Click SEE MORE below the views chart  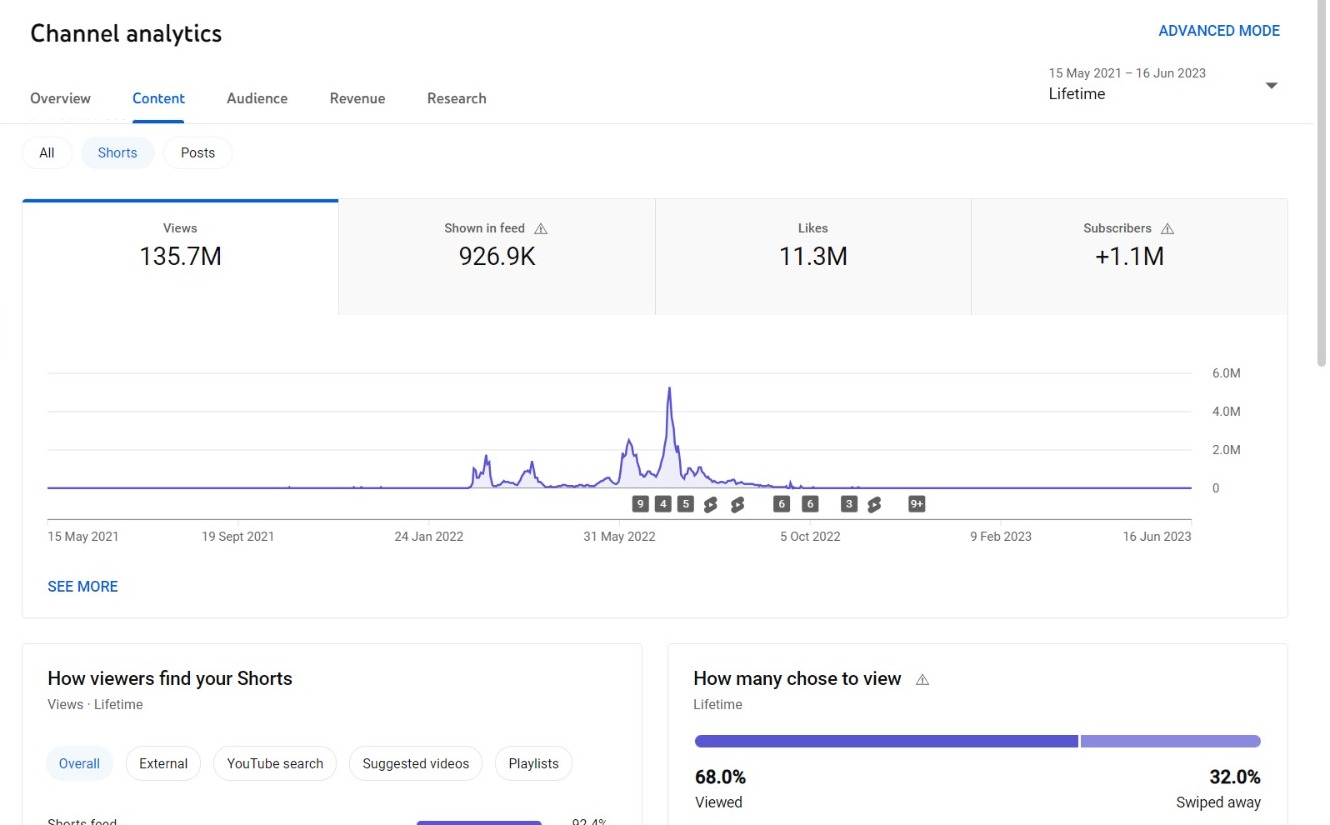point(83,587)
